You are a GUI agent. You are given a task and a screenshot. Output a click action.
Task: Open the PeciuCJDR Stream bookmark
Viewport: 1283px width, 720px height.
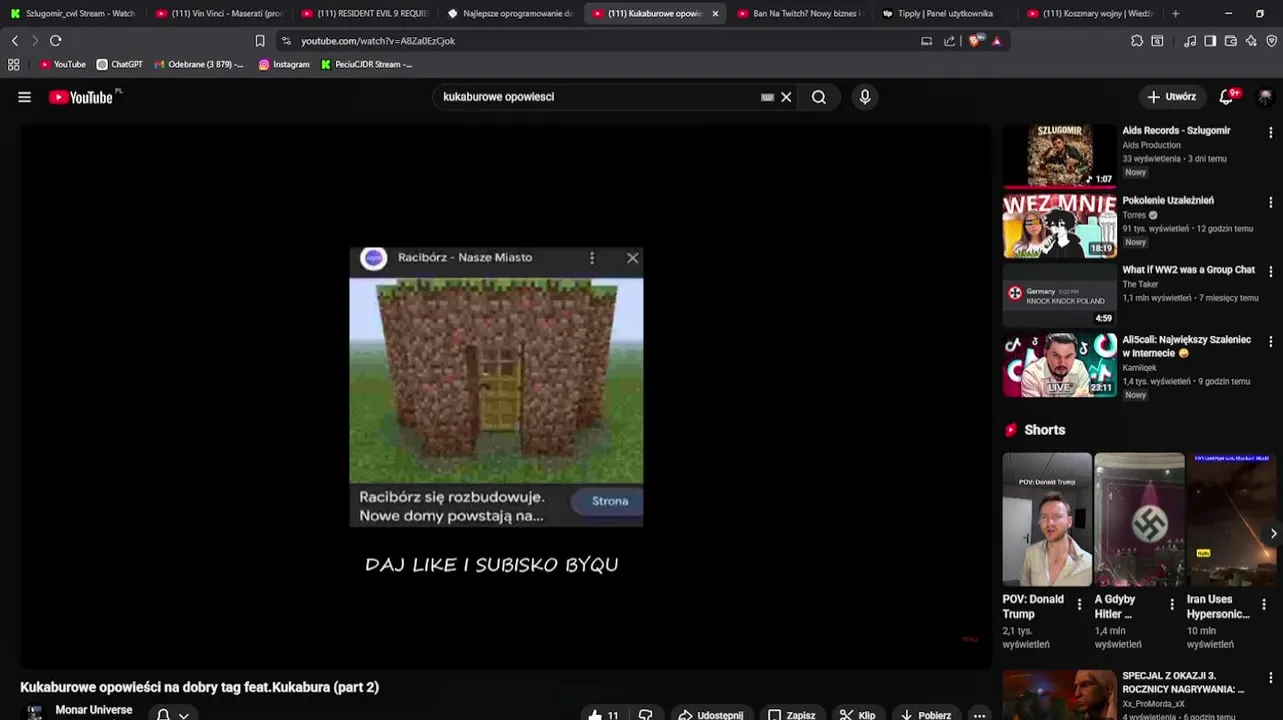click(366, 64)
